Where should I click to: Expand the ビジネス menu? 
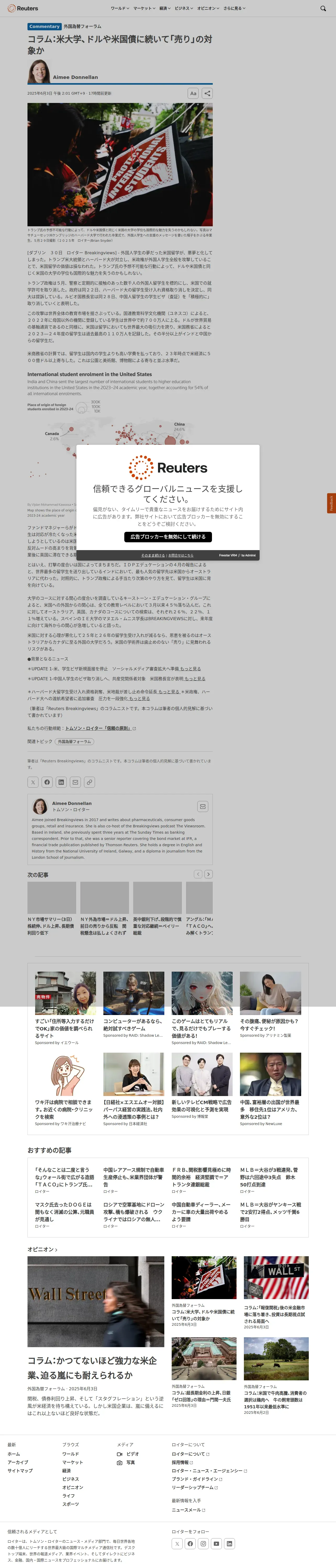click(183, 9)
